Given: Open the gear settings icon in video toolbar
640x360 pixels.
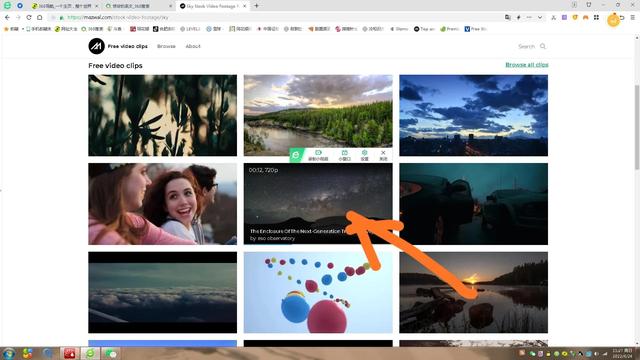Looking at the screenshot, I should pyautogui.click(x=364, y=155).
